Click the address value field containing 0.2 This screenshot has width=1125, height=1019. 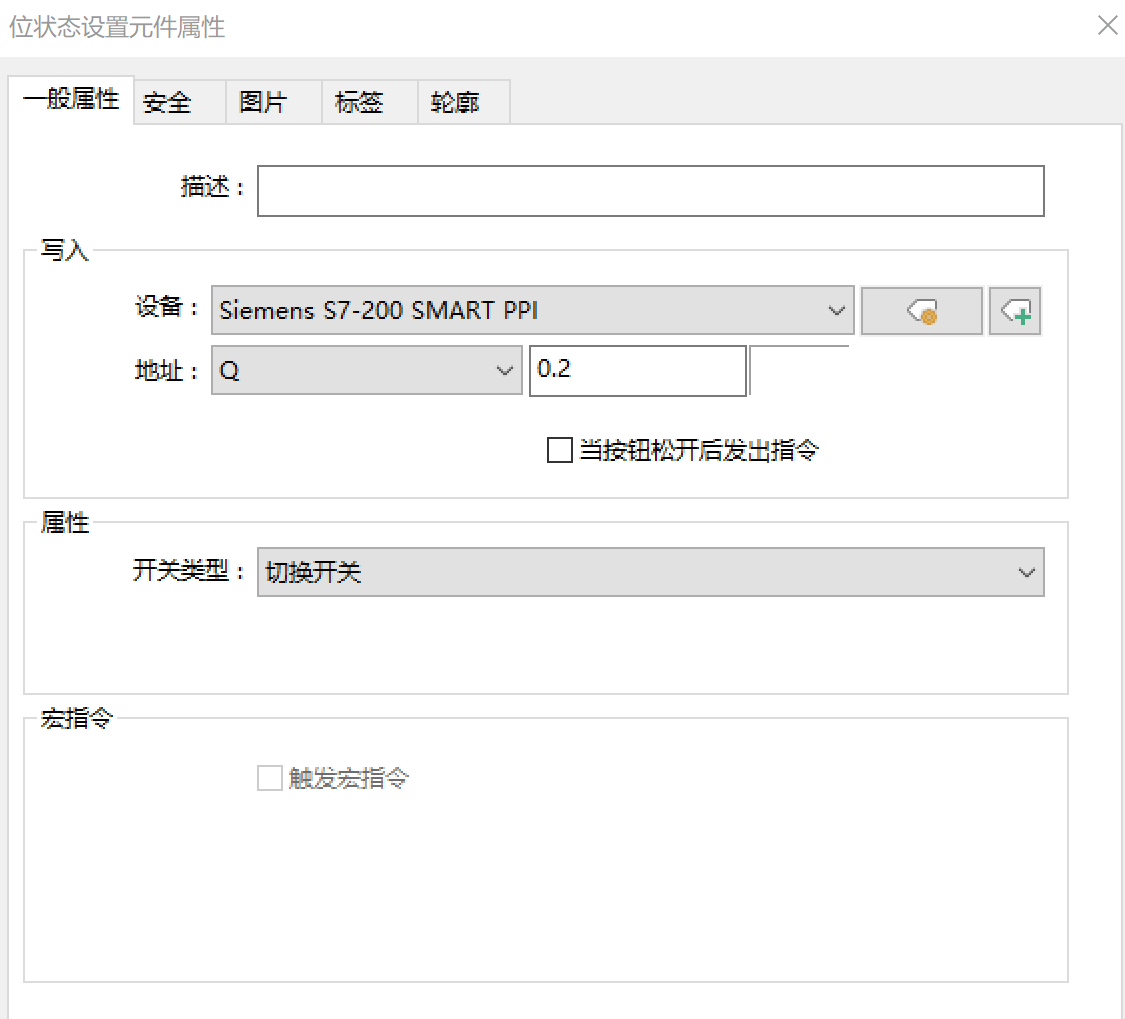(637, 370)
